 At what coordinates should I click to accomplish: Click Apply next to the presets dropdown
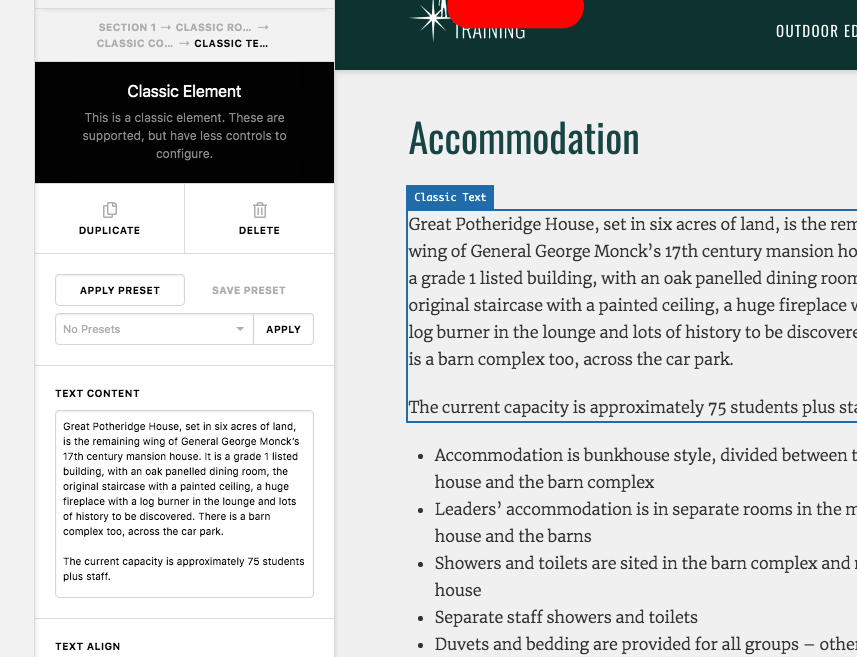[284, 329]
